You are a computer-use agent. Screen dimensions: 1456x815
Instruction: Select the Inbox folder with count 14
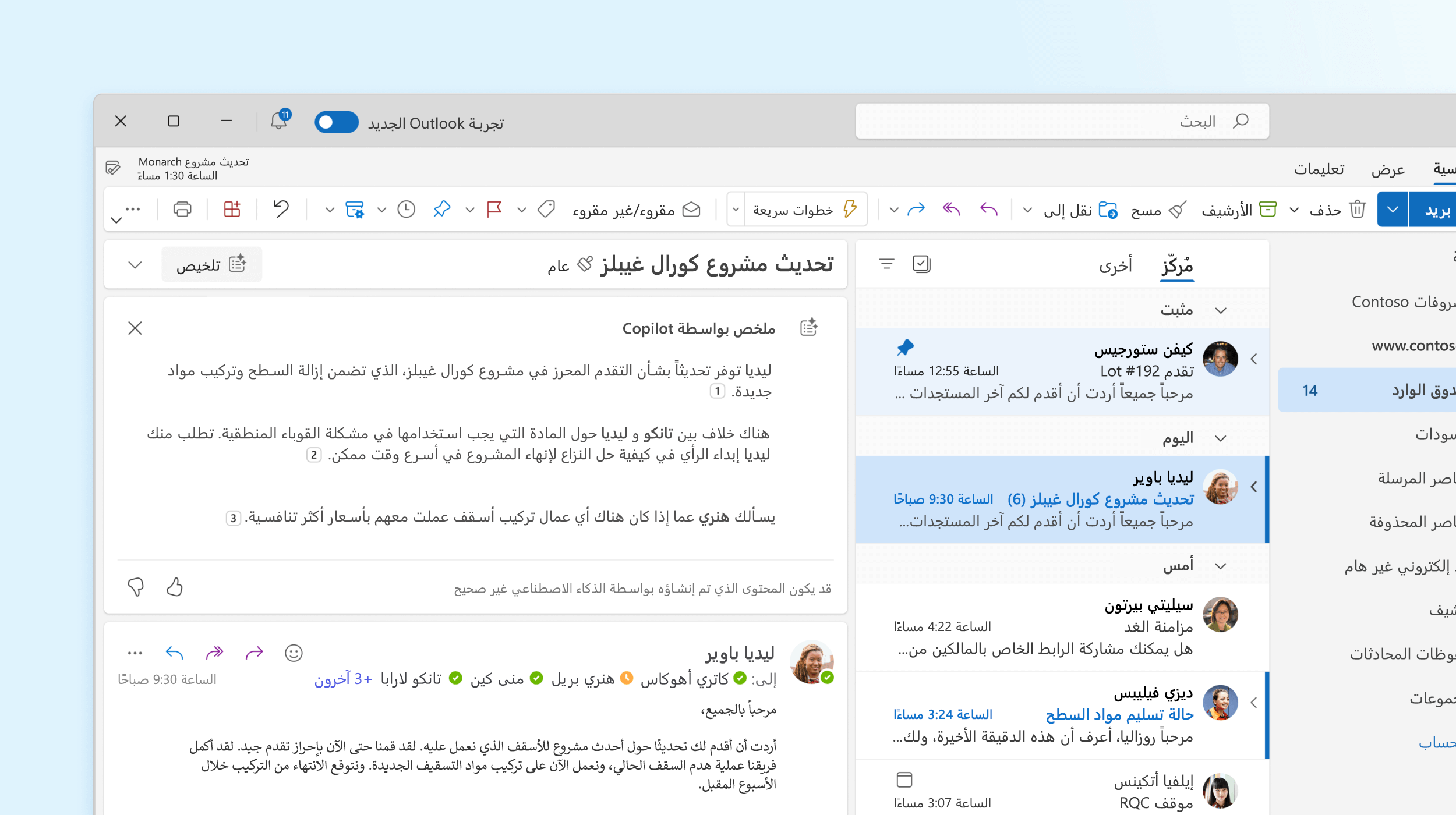(1367, 390)
